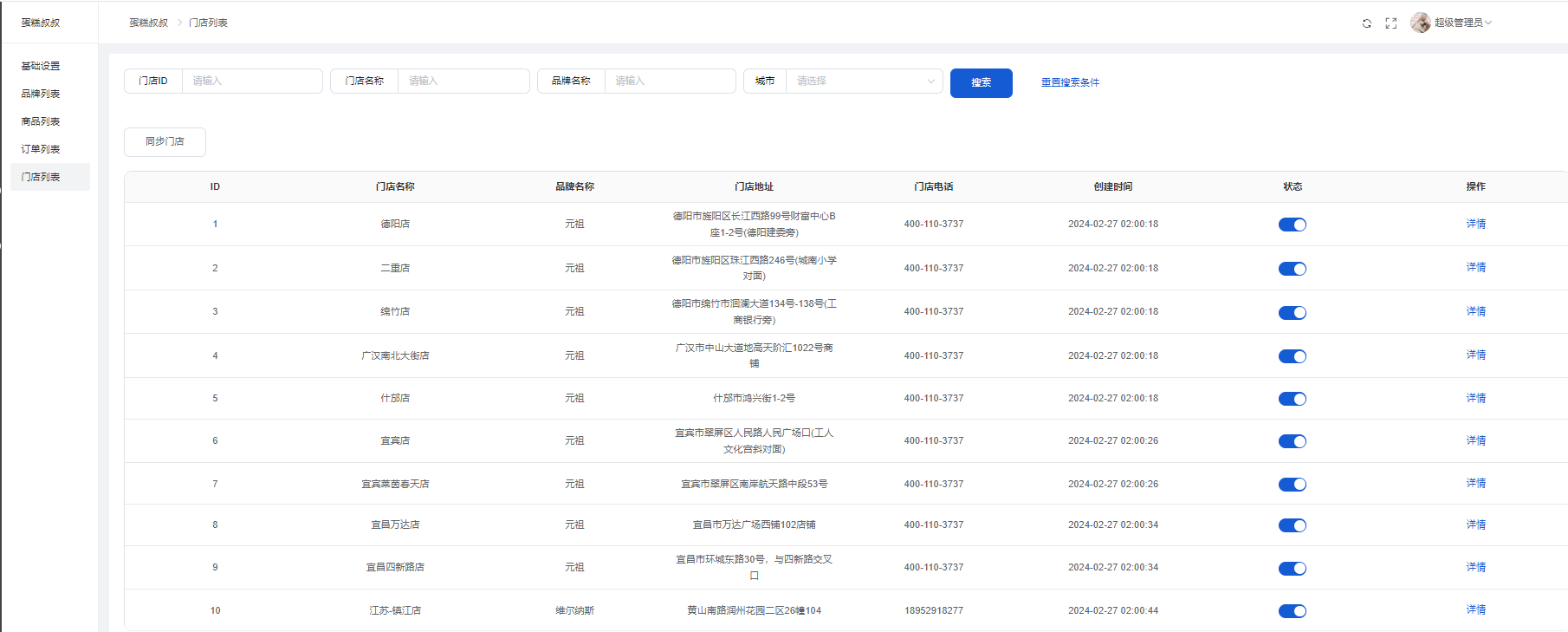Viewport: 1568px width, 632px height.
Task: Click into the 品牌名称 input field
Action: click(669, 81)
